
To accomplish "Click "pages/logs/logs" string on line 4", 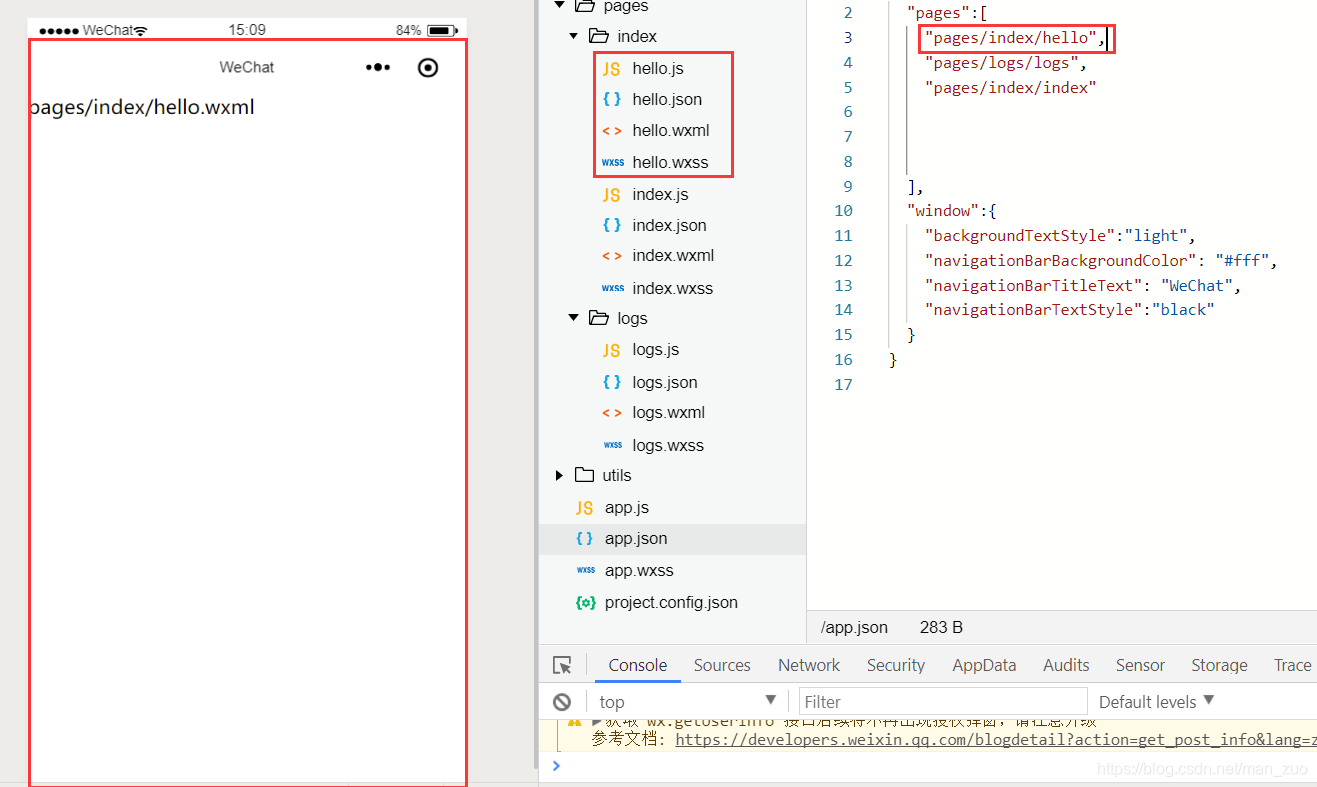I will 1001,63.
